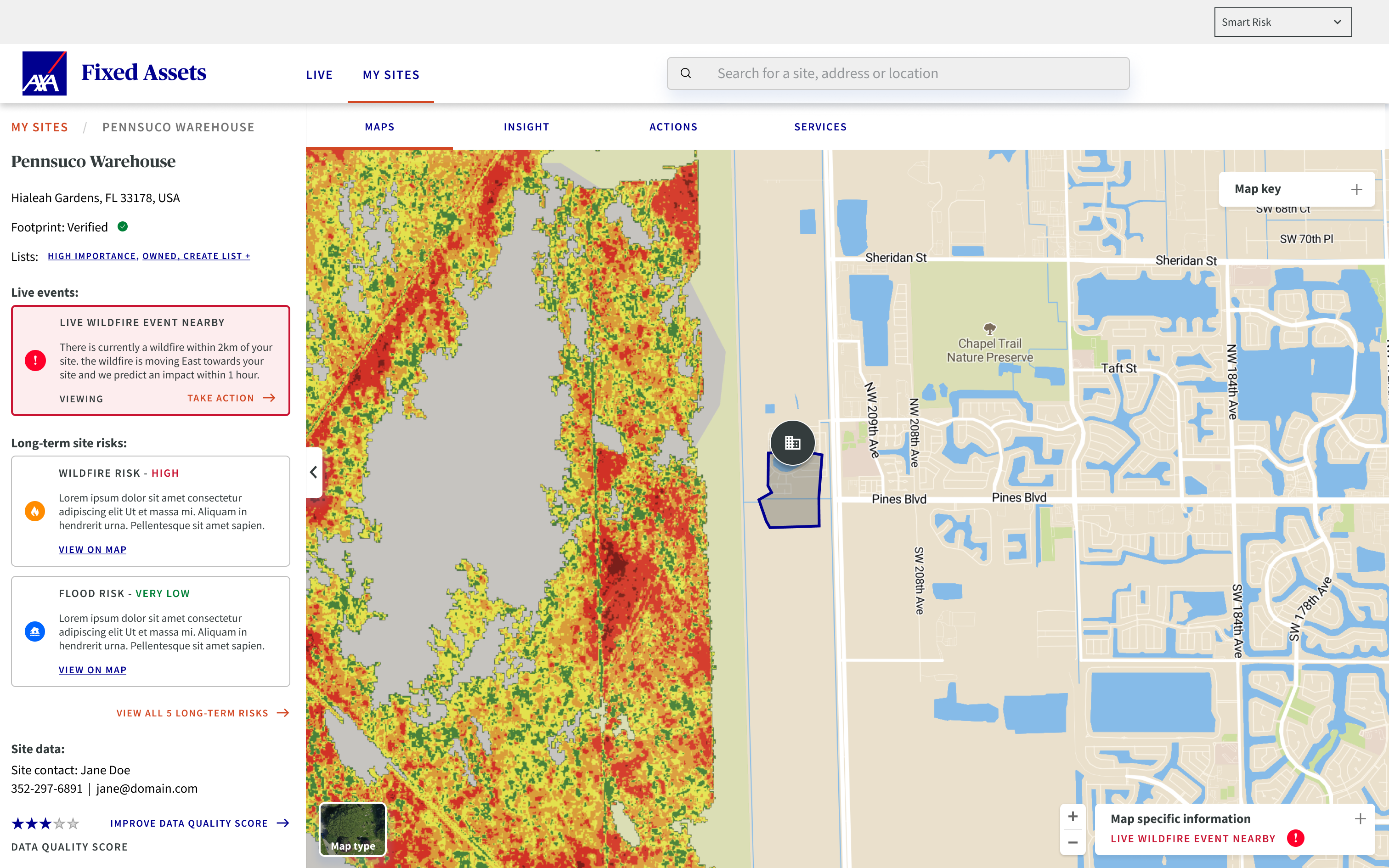The height and width of the screenshot is (868, 1389).
Task: Expand the Map key panel
Action: pos(1356,189)
